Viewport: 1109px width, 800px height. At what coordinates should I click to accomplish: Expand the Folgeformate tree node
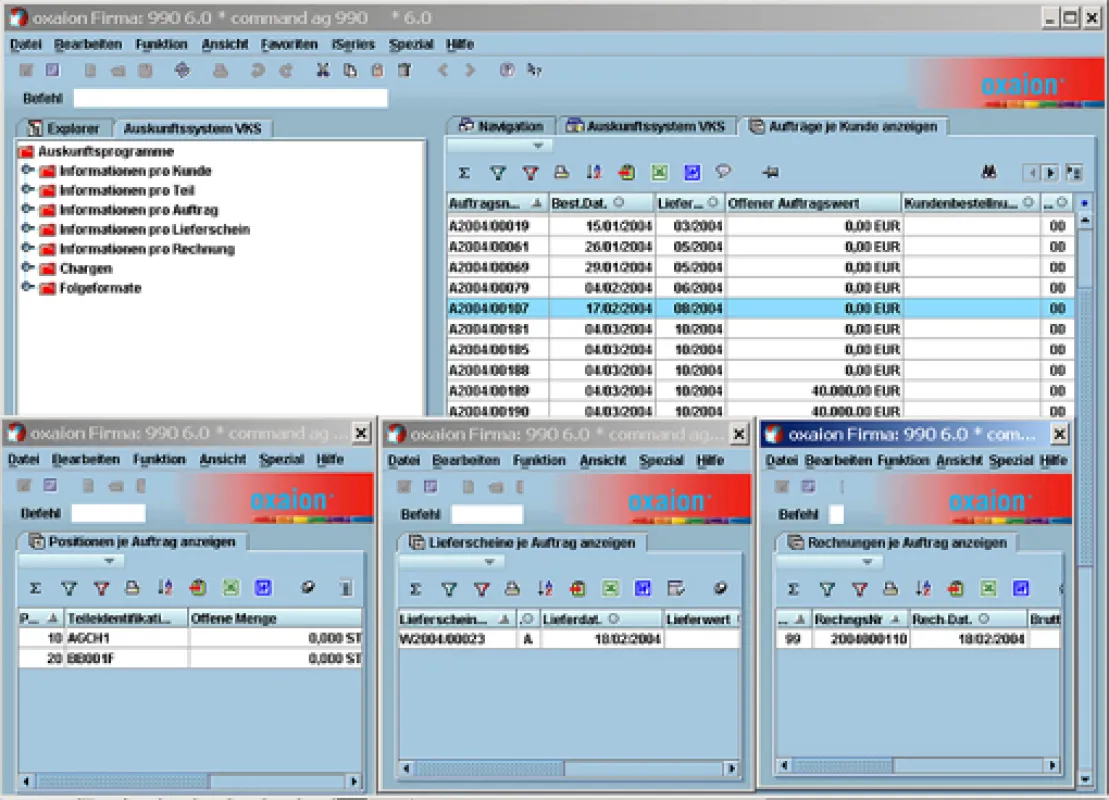(28, 287)
